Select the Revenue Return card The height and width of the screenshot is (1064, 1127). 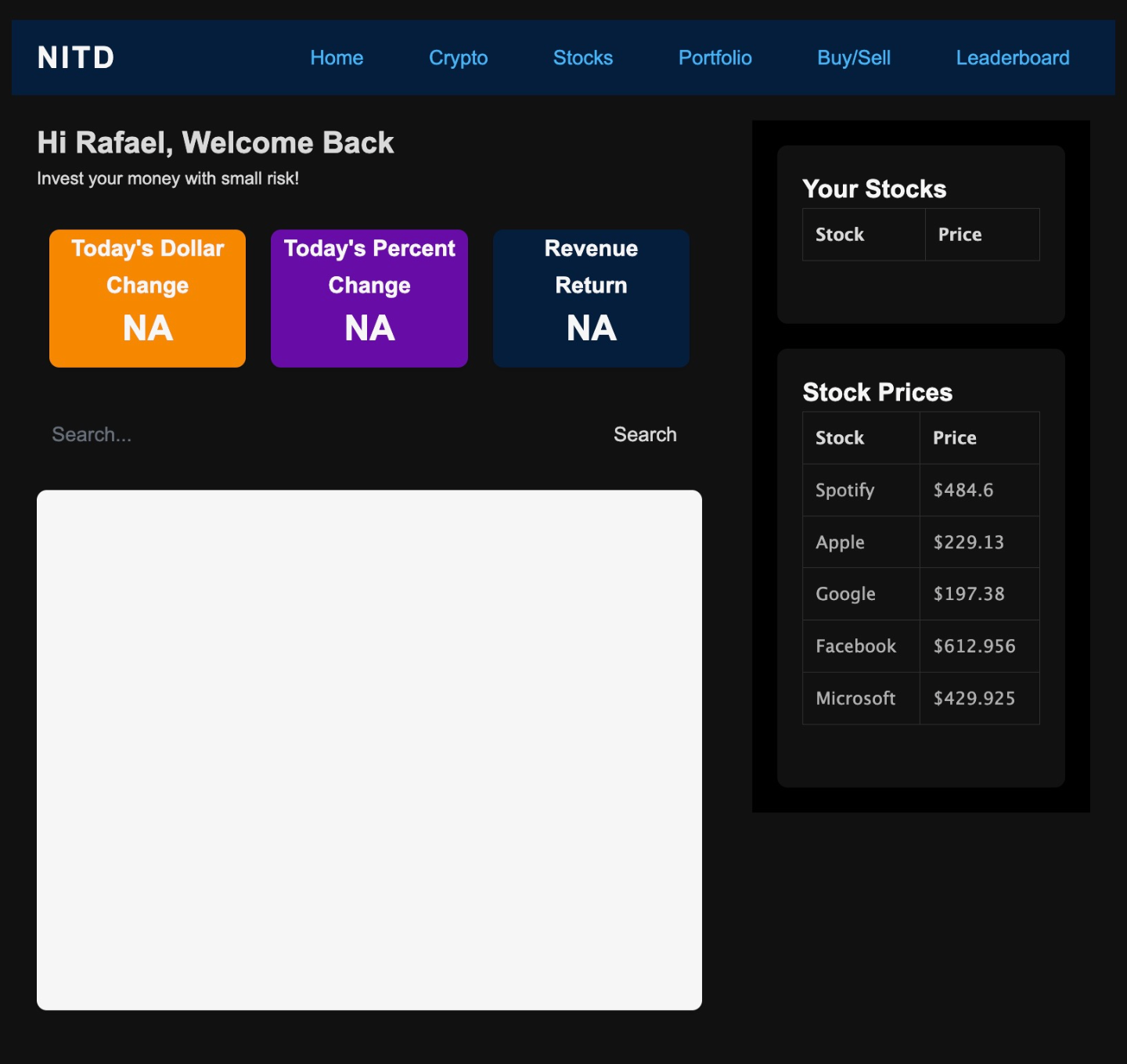click(x=591, y=298)
